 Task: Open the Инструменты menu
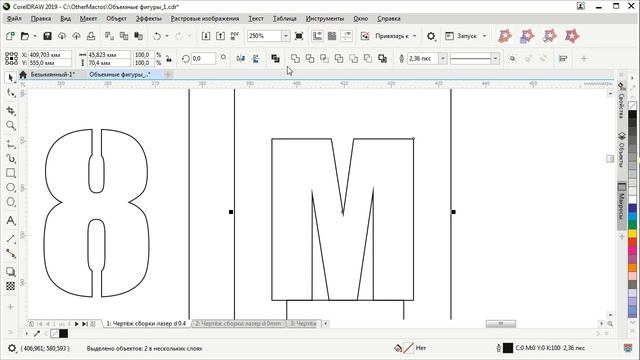[325, 18]
